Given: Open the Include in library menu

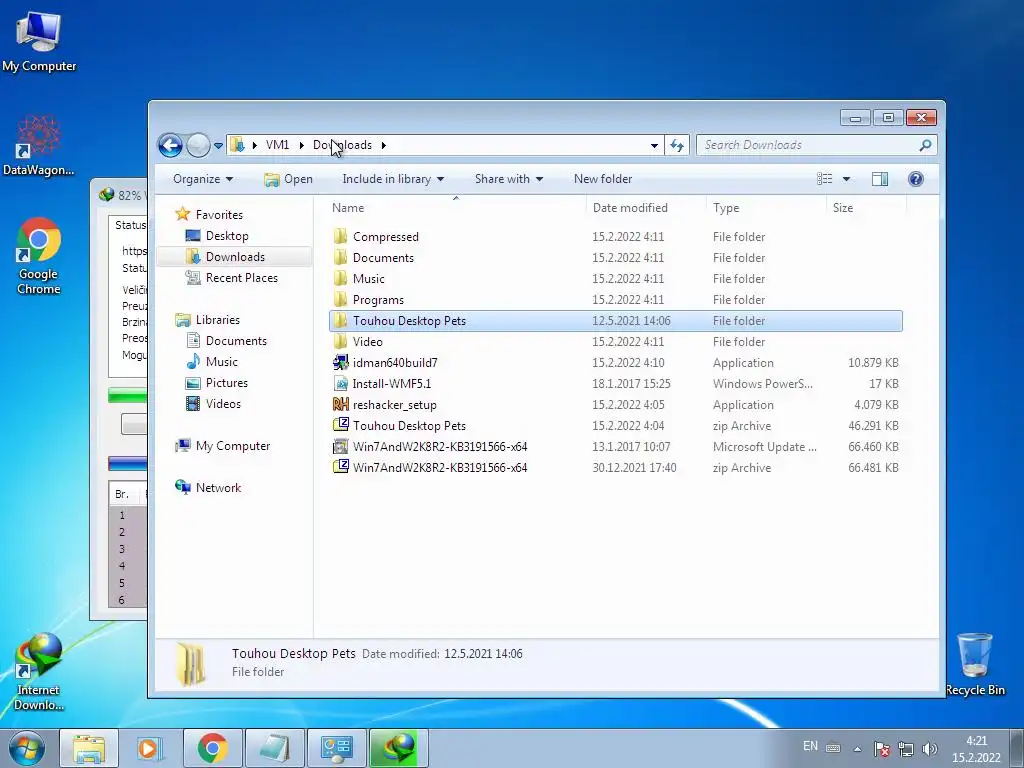Looking at the screenshot, I should click(x=393, y=179).
